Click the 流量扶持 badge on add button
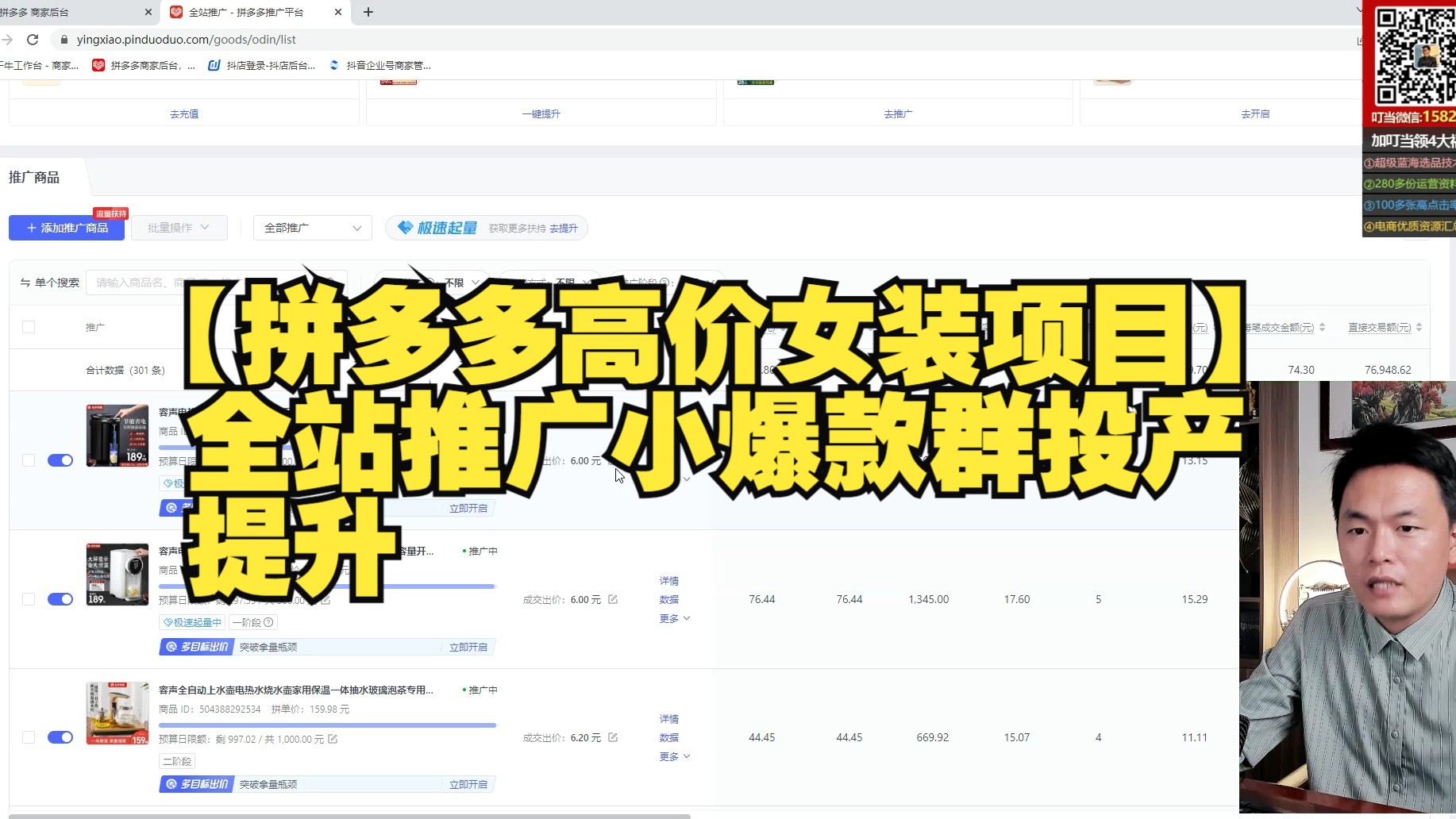 tap(111, 213)
